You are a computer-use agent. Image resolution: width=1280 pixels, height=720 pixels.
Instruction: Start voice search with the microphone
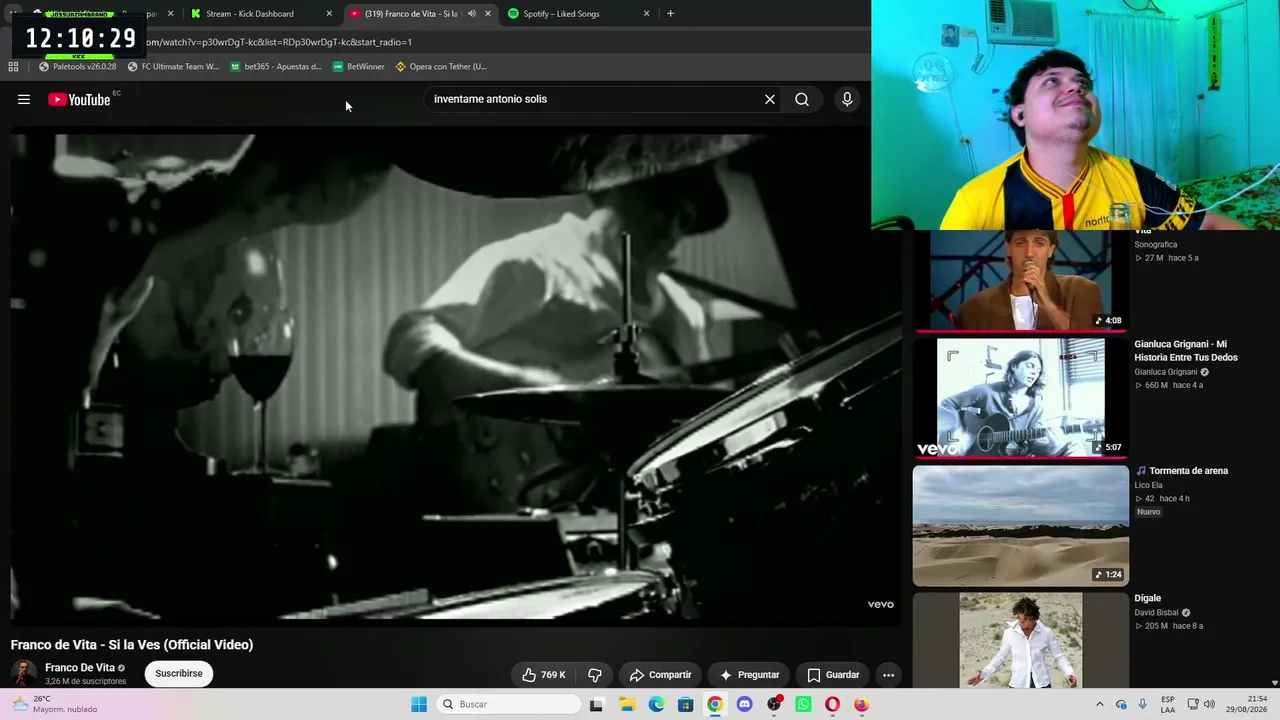(847, 99)
